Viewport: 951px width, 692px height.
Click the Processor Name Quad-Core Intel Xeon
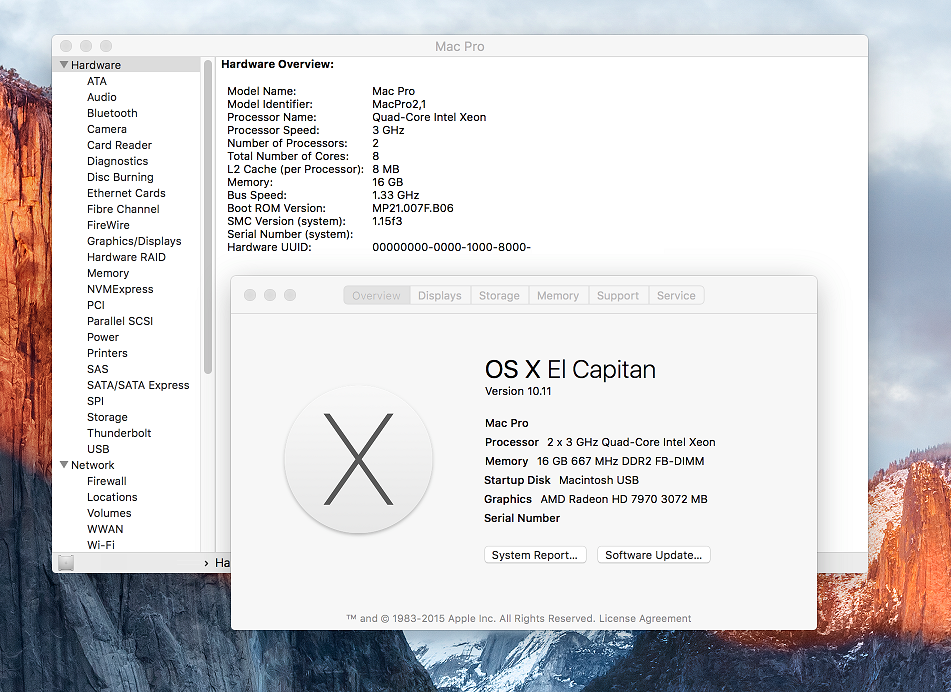click(429, 117)
